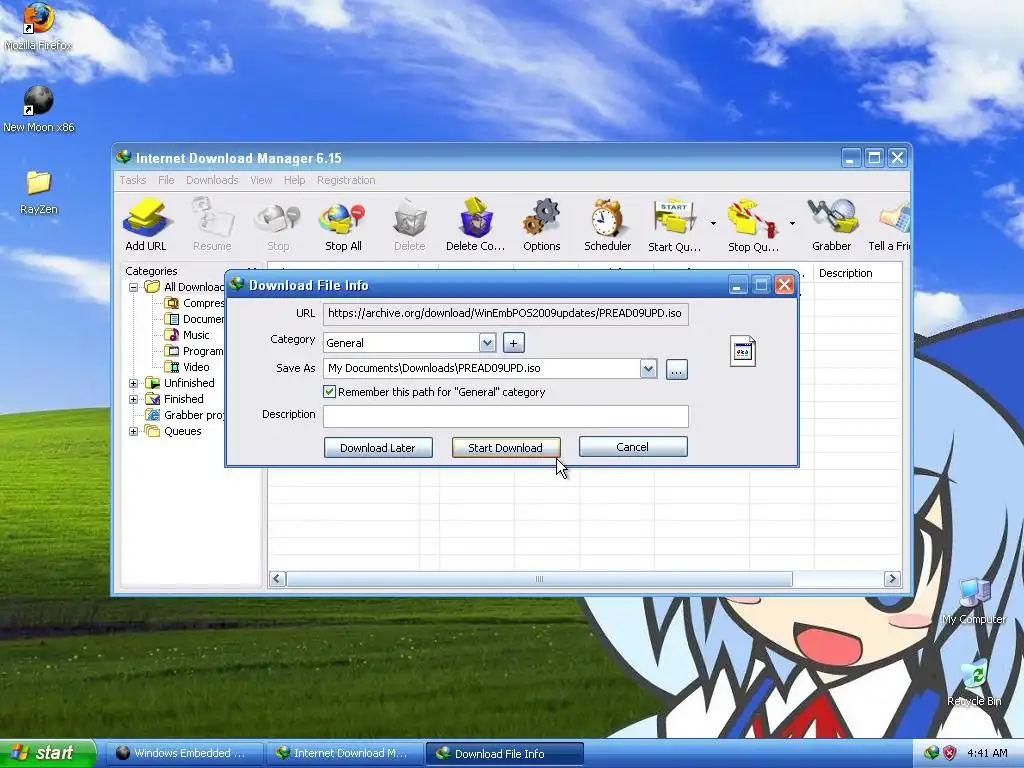Expand the Queues tree node
Viewport: 1024px width, 768px height.
[133, 431]
